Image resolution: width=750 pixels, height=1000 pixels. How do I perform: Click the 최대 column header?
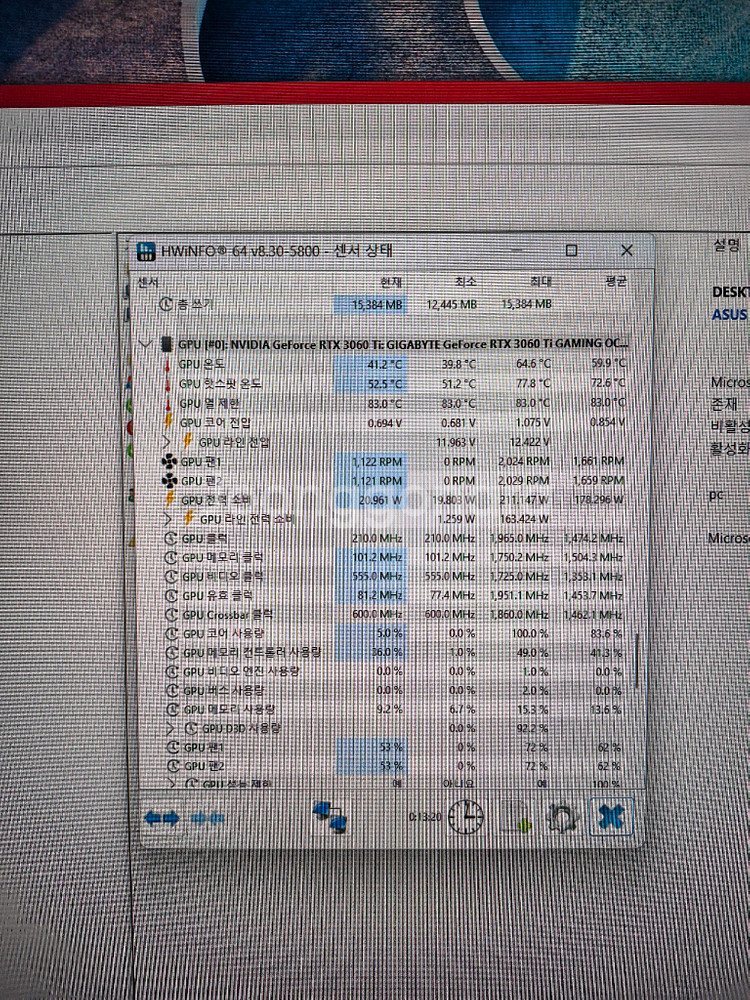(540, 282)
